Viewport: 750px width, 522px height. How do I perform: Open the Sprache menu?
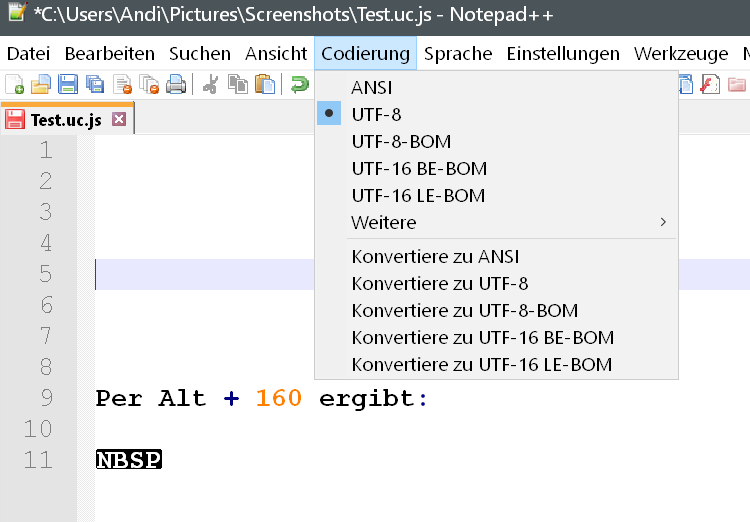(458, 54)
